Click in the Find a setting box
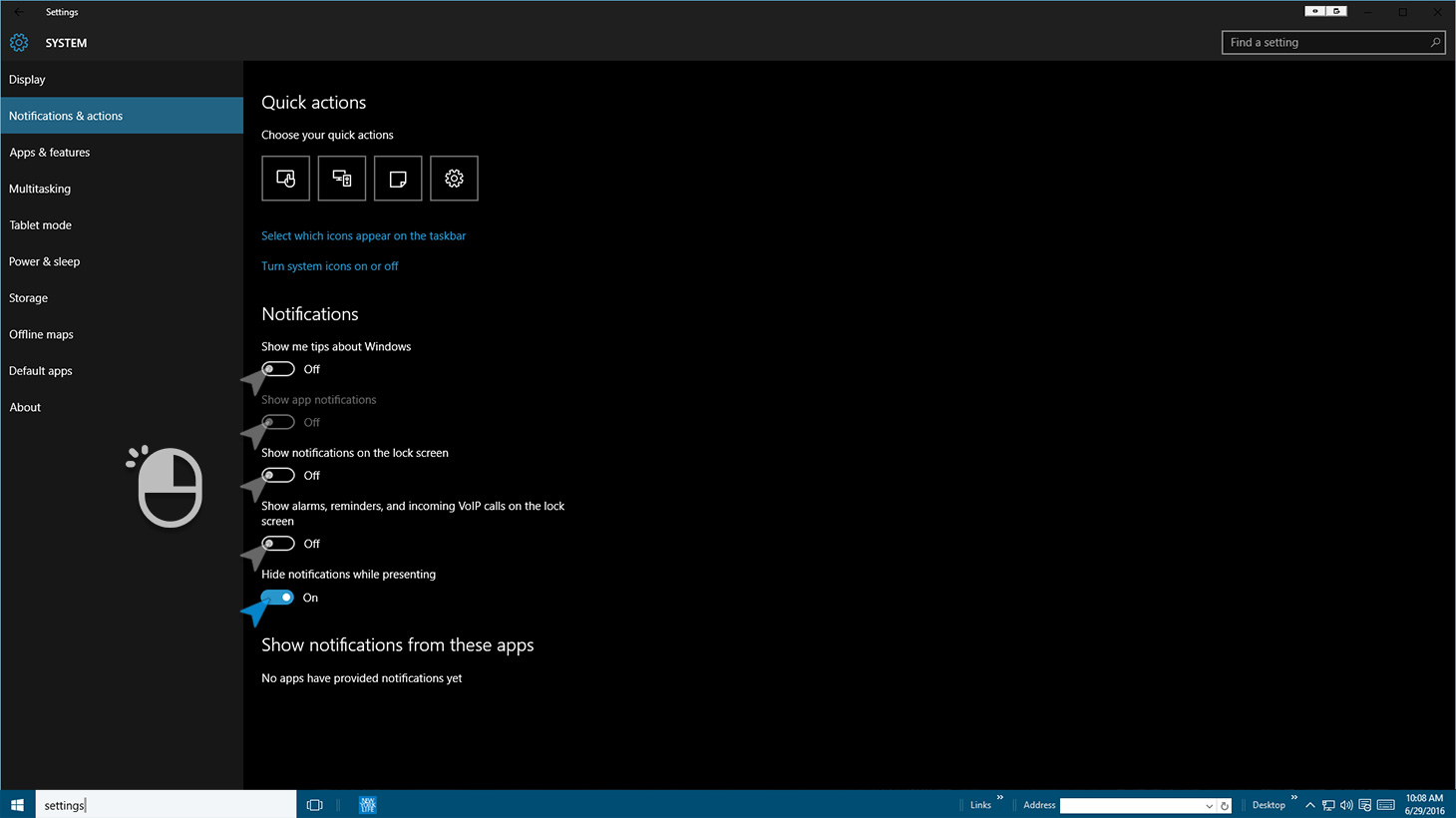1456x818 pixels. [1324, 43]
